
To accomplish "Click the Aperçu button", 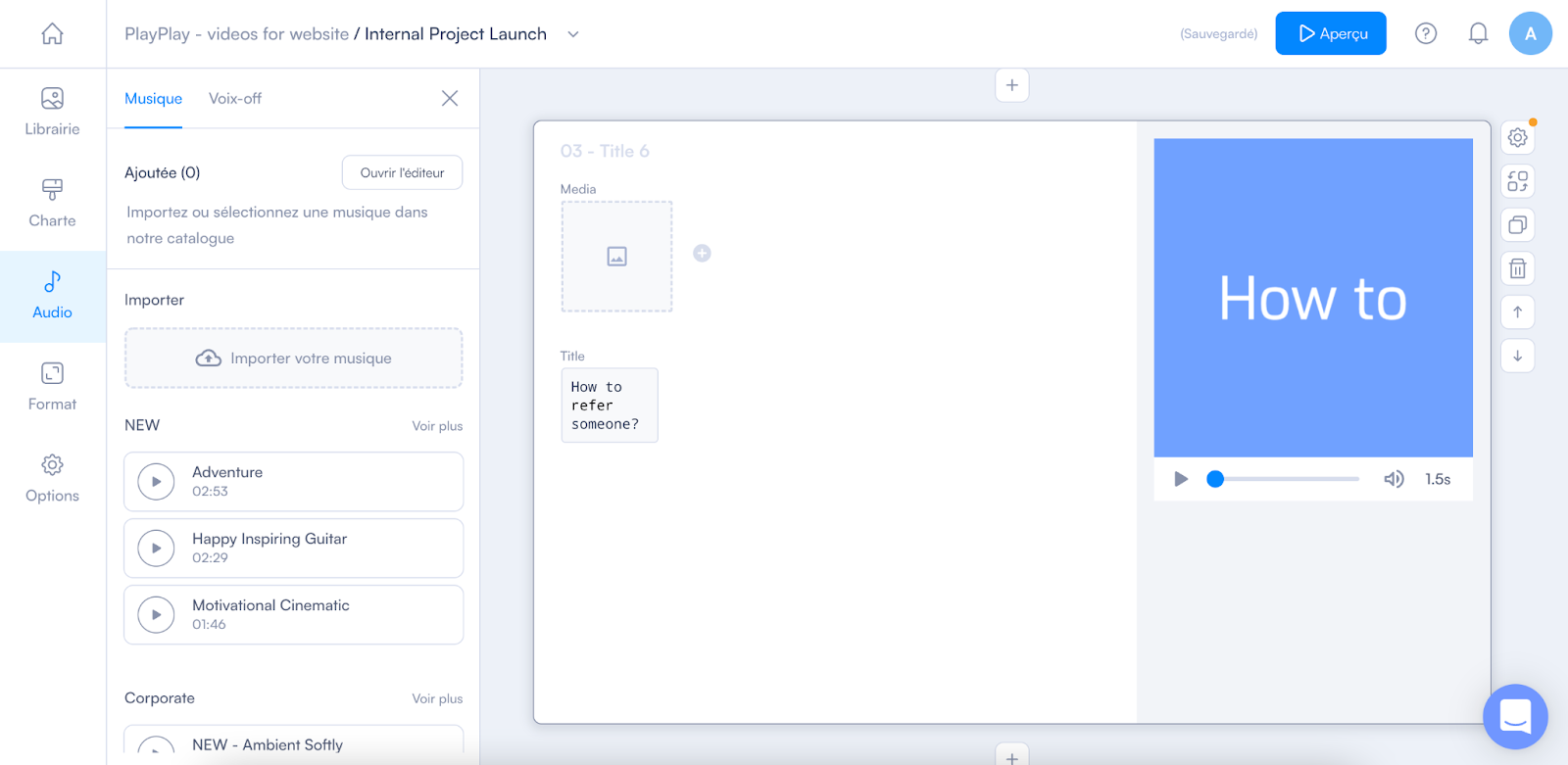I will point(1331,33).
